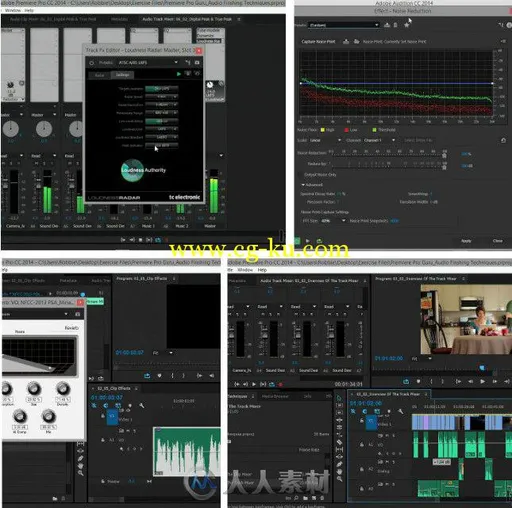
Task: Toggle the power bypass icon in Loudness Radar Fx Editor
Action: 92,63
